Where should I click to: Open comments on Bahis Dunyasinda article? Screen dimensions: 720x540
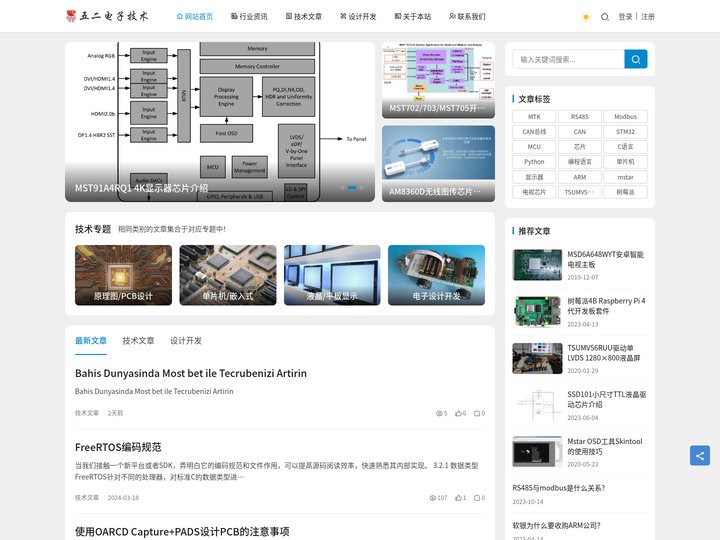click(x=477, y=413)
